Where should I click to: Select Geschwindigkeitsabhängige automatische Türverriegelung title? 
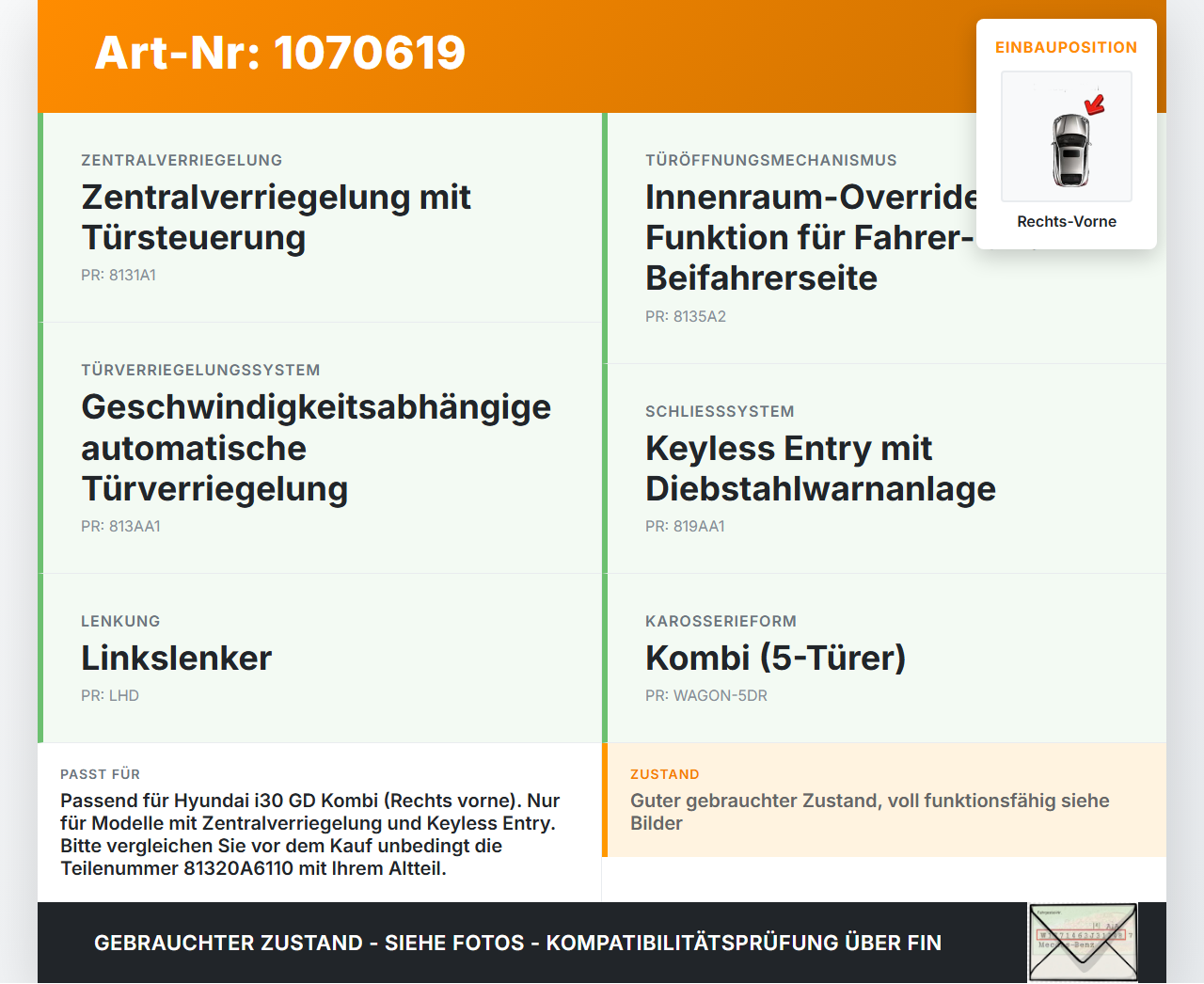click(316, 448)
